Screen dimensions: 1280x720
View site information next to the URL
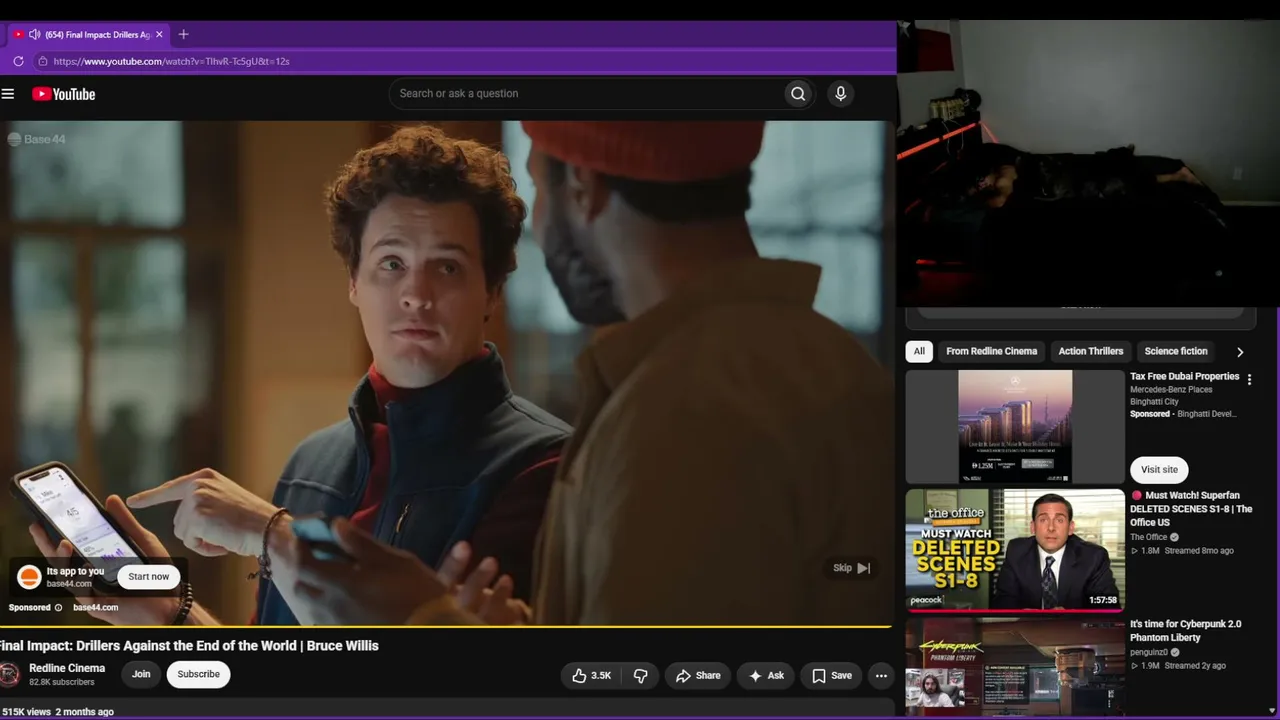pyautogui.click(x=42, y=61)
